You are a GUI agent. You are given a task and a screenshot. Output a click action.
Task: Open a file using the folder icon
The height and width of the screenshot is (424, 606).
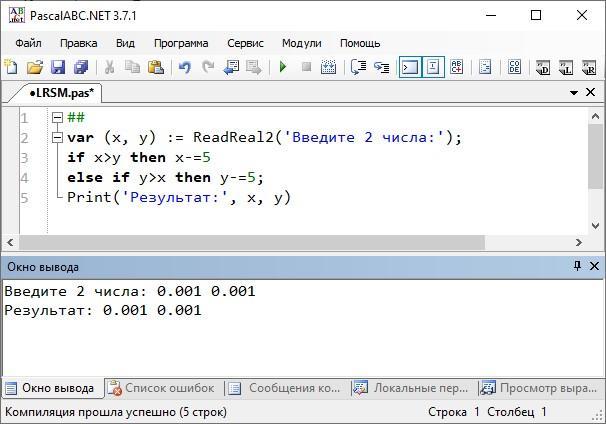(35, 67)
